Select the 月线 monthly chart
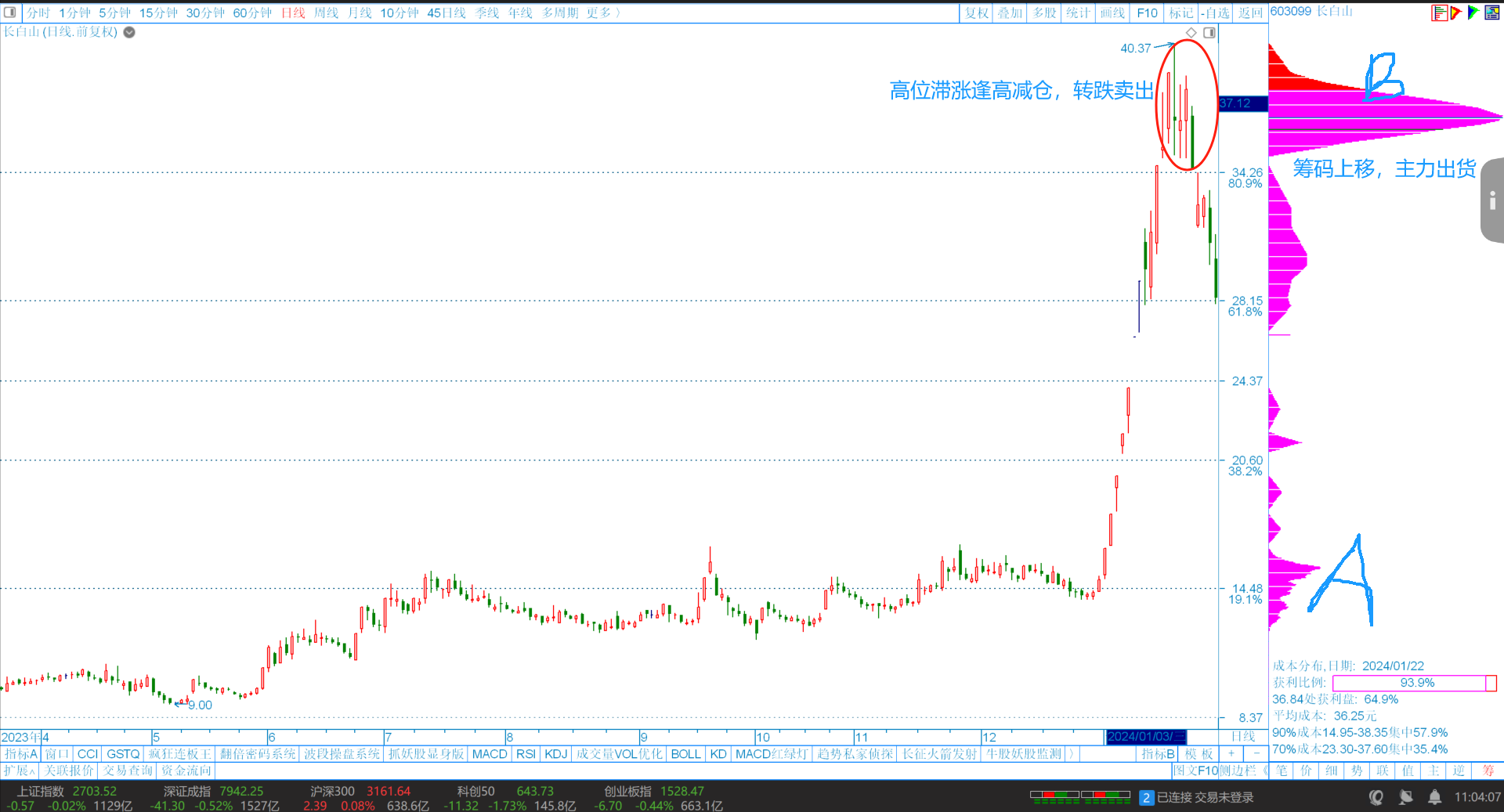 (x=360, y=13)
